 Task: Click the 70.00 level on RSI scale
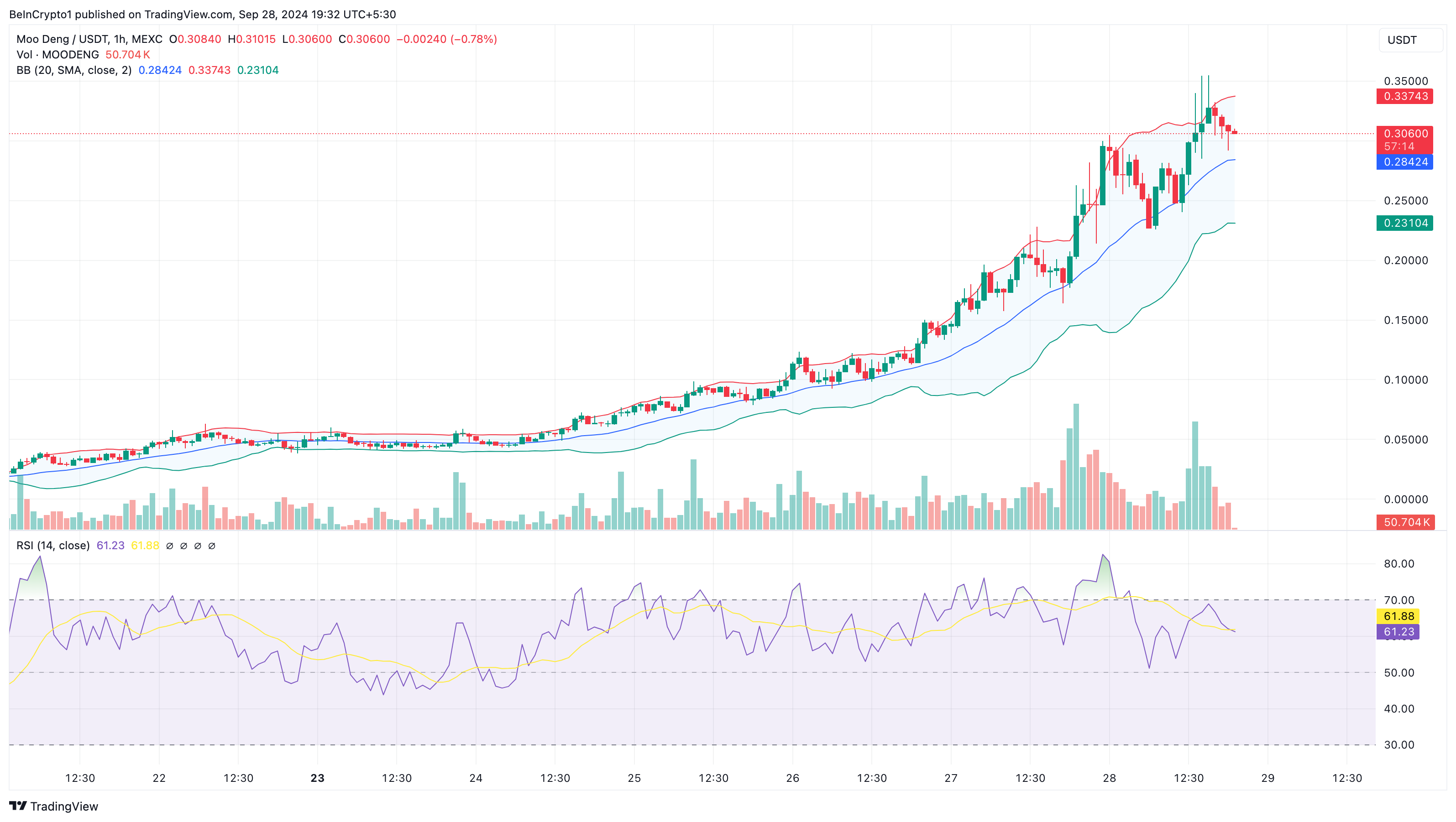[1399, 600]
